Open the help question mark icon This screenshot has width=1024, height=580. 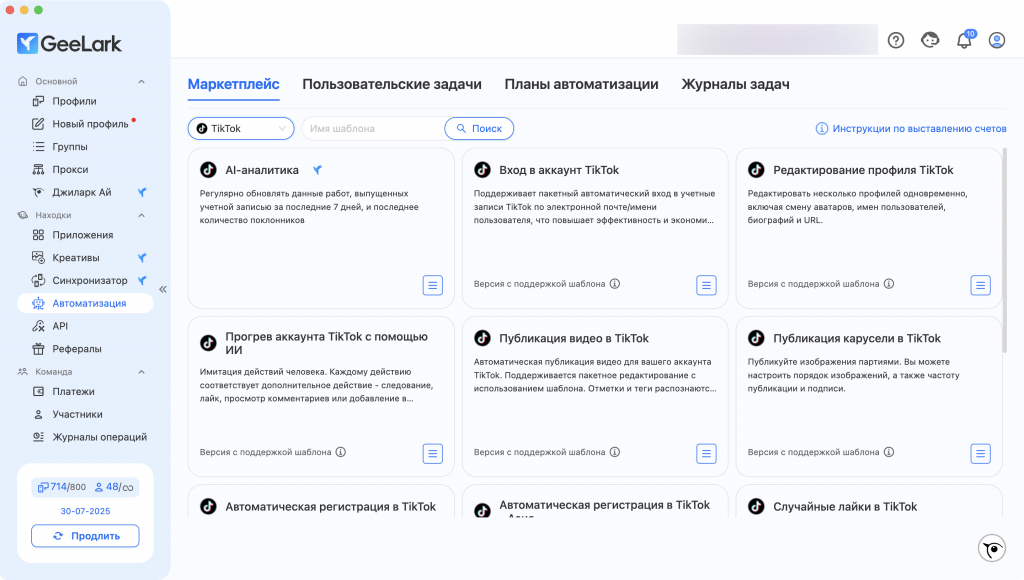[x=896, y=40]
